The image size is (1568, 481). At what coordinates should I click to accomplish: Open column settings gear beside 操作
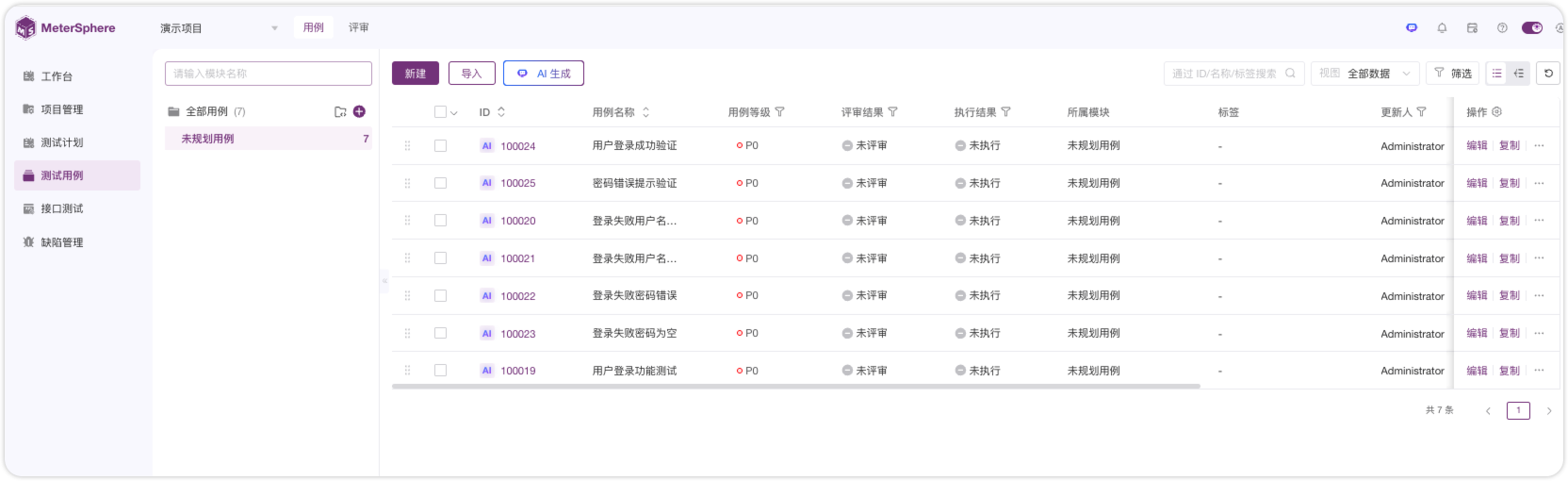tap(1496, 112)
